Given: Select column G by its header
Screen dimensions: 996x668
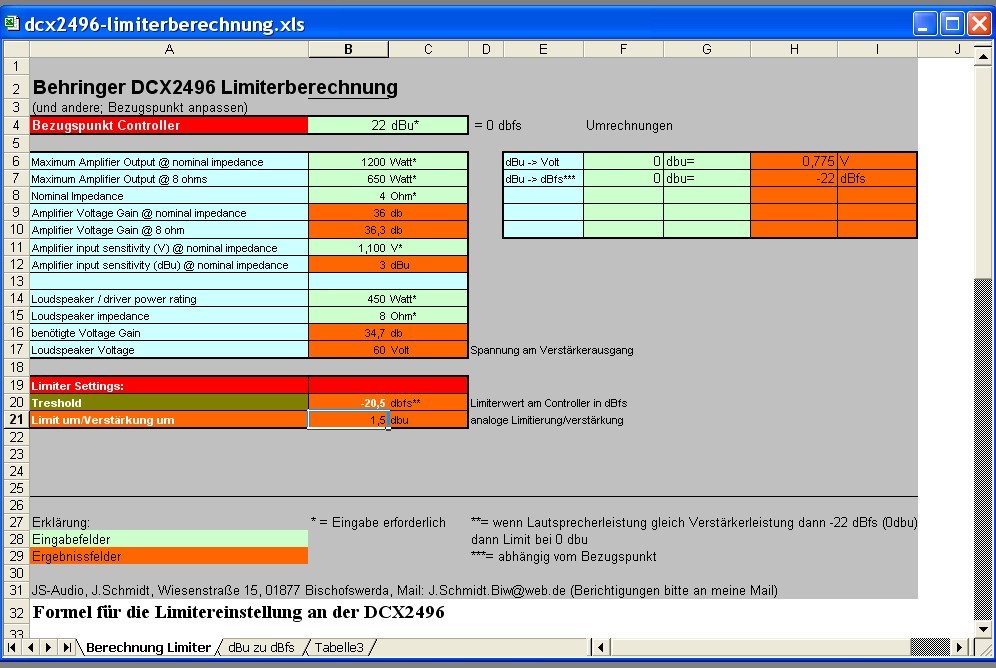Looking at the screenshot, I should (x=707, y=50).
